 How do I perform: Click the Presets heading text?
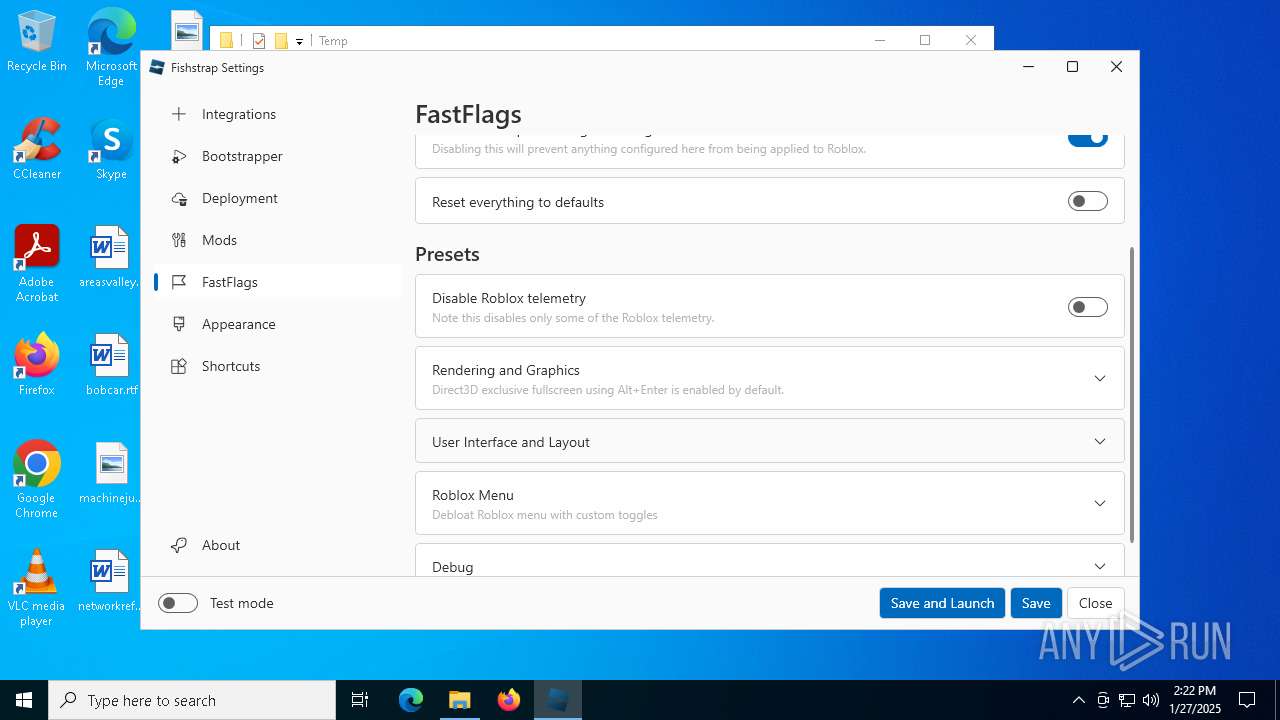(x=447, y=254)
